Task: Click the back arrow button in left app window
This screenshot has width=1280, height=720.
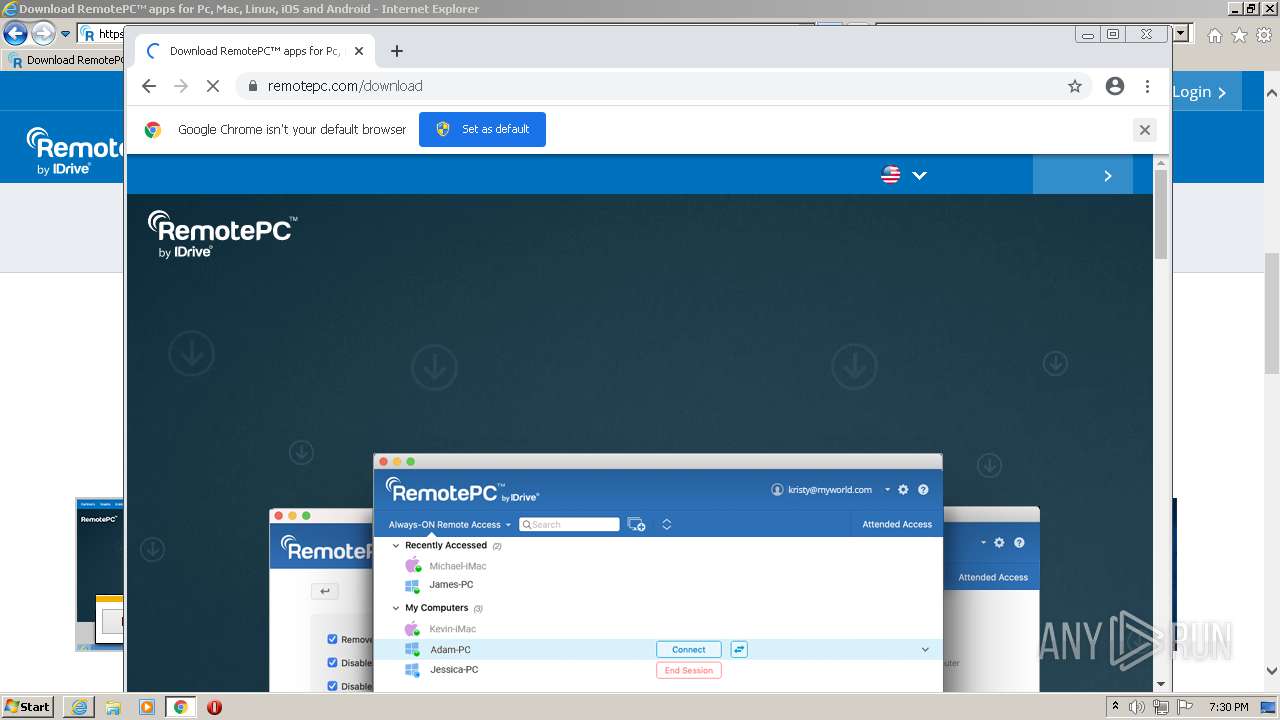Action: point(324,591)
